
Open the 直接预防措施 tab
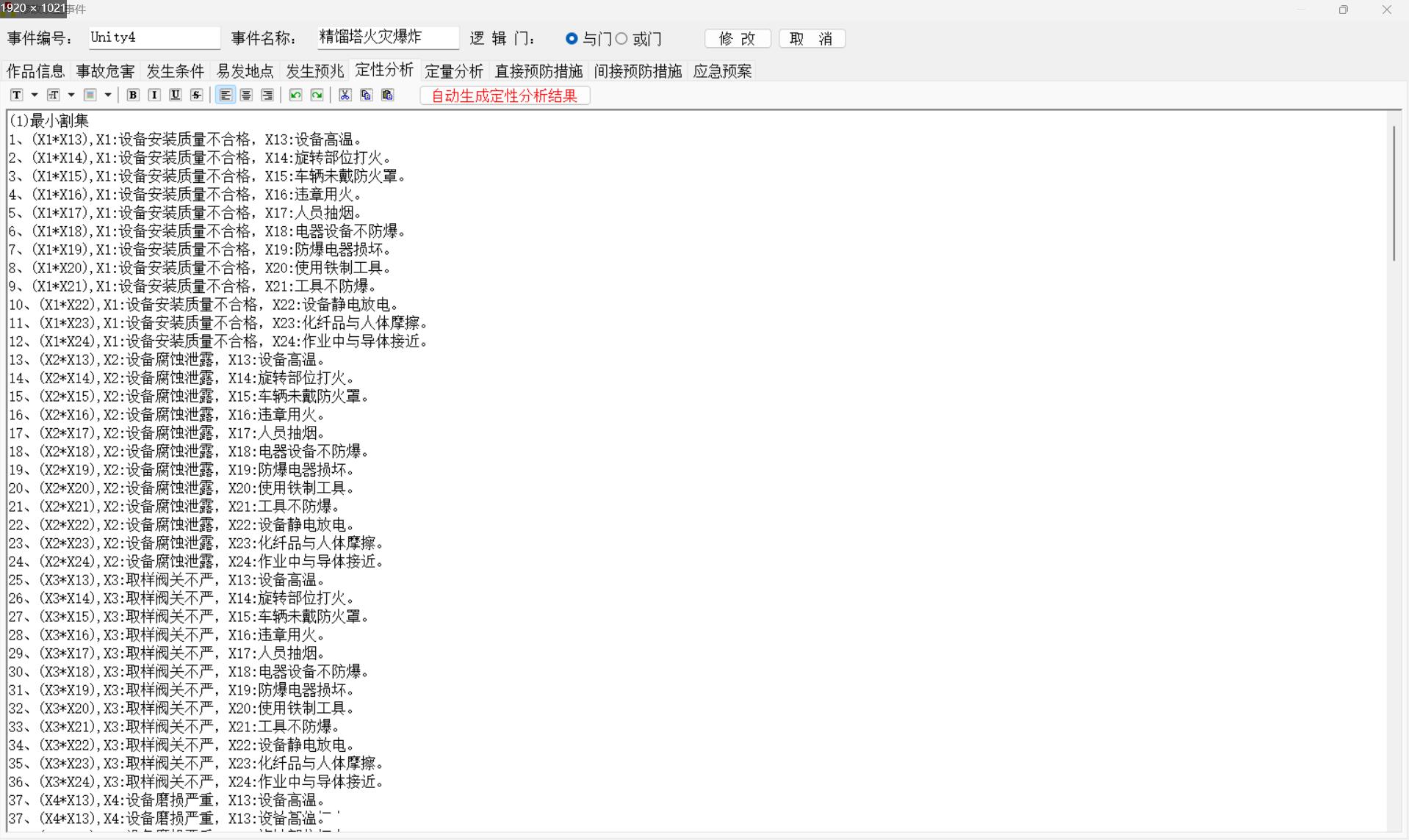tap(538, 71)
